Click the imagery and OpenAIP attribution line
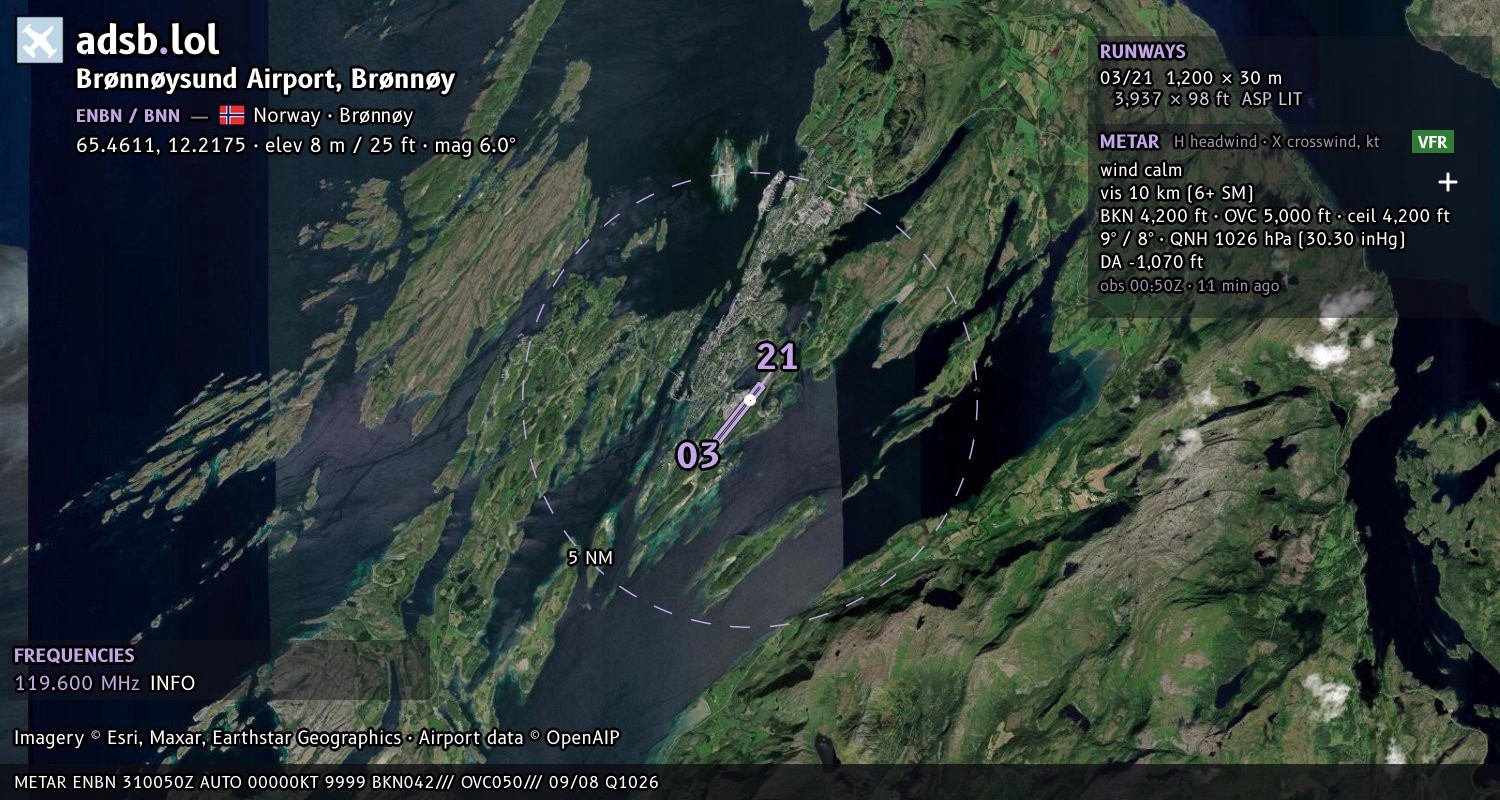Screen dimensions: 1500x800 (x=317, y=738)
